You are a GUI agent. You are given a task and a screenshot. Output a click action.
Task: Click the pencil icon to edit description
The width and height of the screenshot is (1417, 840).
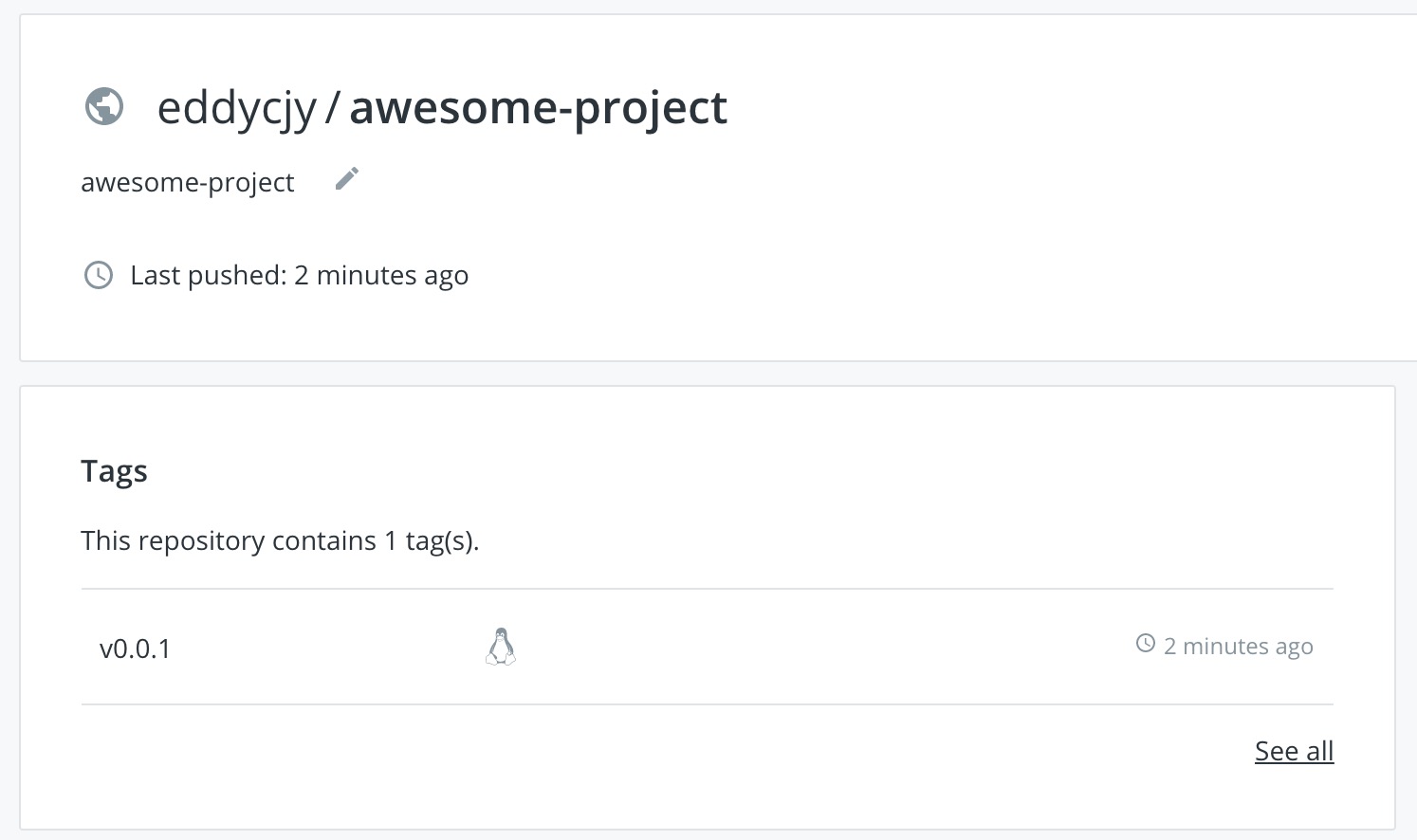coord(347,178)
